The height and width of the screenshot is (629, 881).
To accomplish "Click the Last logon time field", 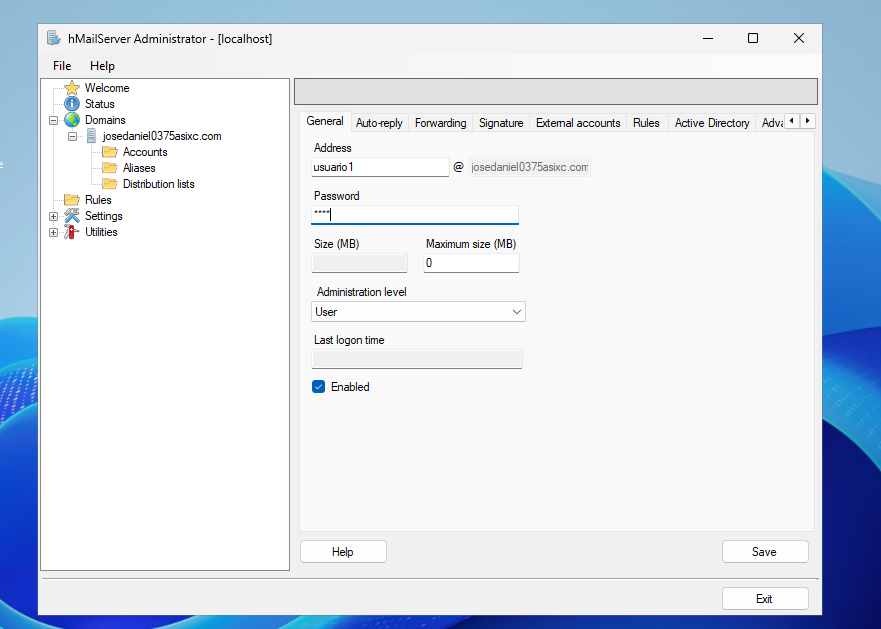I will (417, 359).
